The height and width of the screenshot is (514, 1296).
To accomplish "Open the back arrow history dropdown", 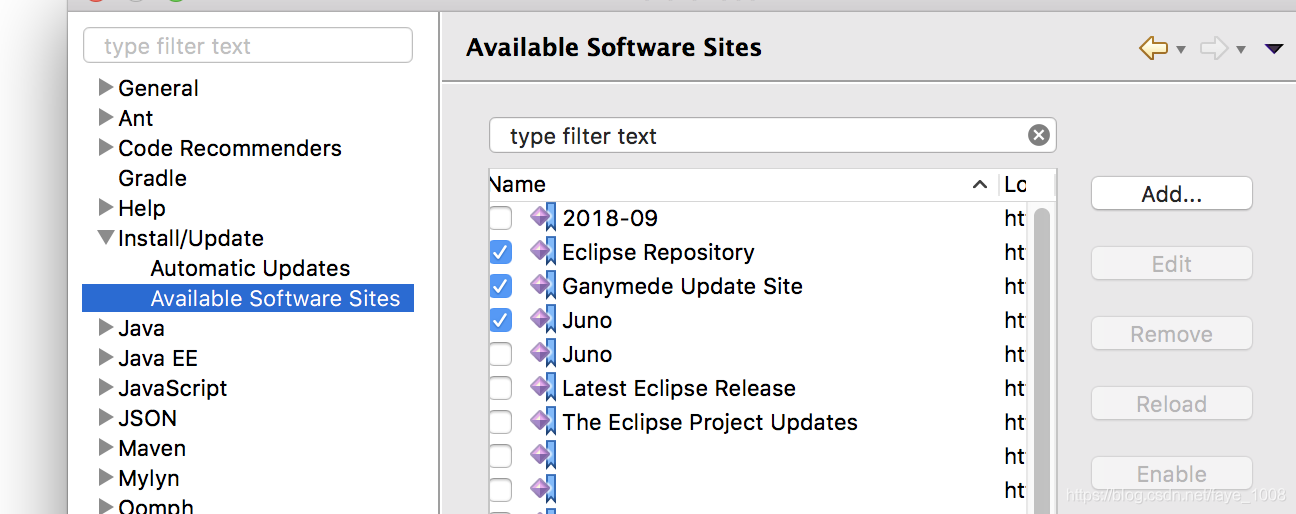I will point(1181,49).
